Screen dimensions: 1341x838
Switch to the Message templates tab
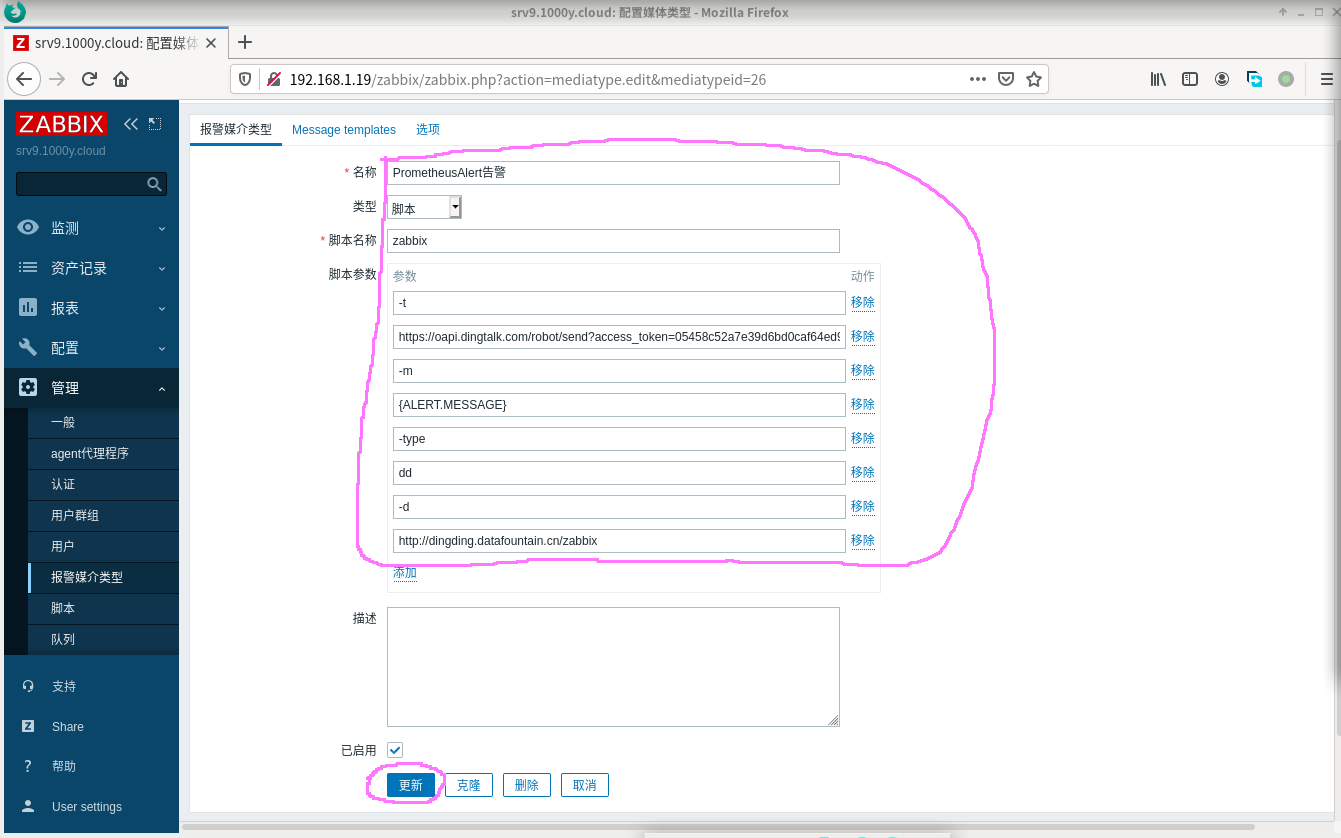pos(344,130)
